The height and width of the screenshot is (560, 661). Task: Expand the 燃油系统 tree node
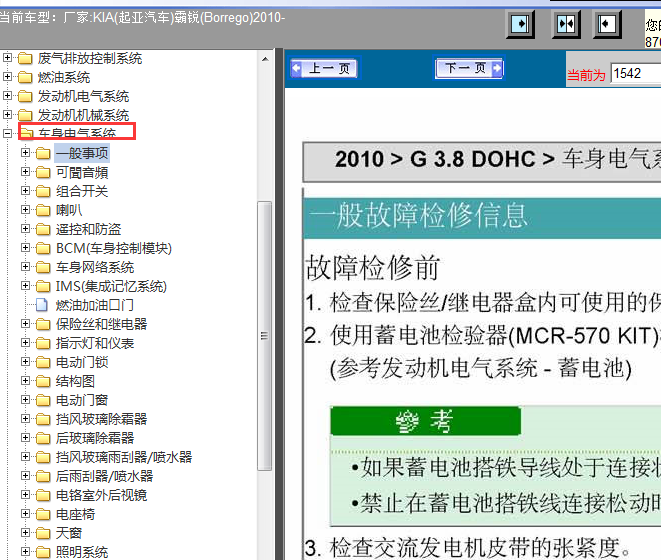point(7,77)
